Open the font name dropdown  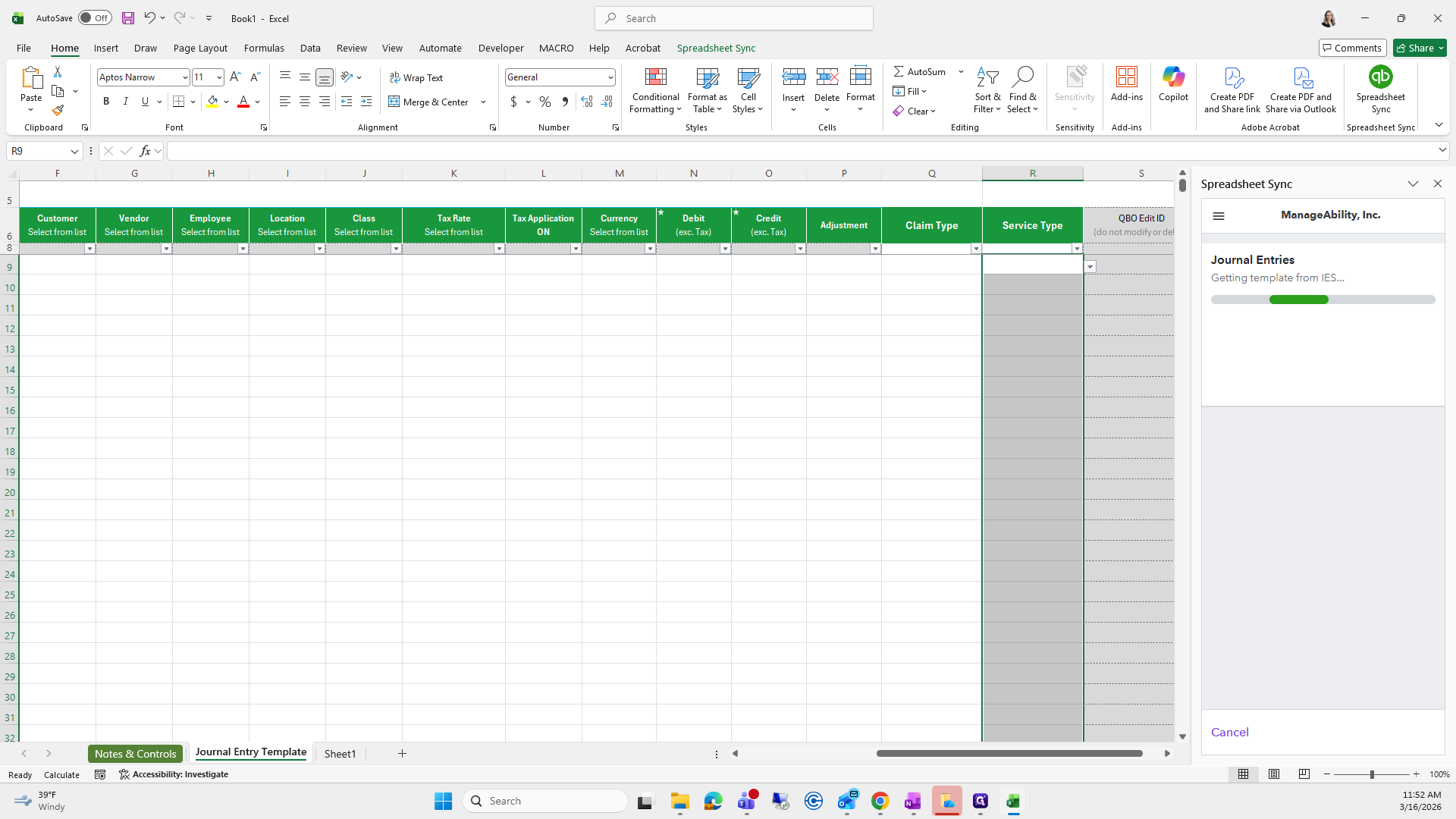pos(184,77)
